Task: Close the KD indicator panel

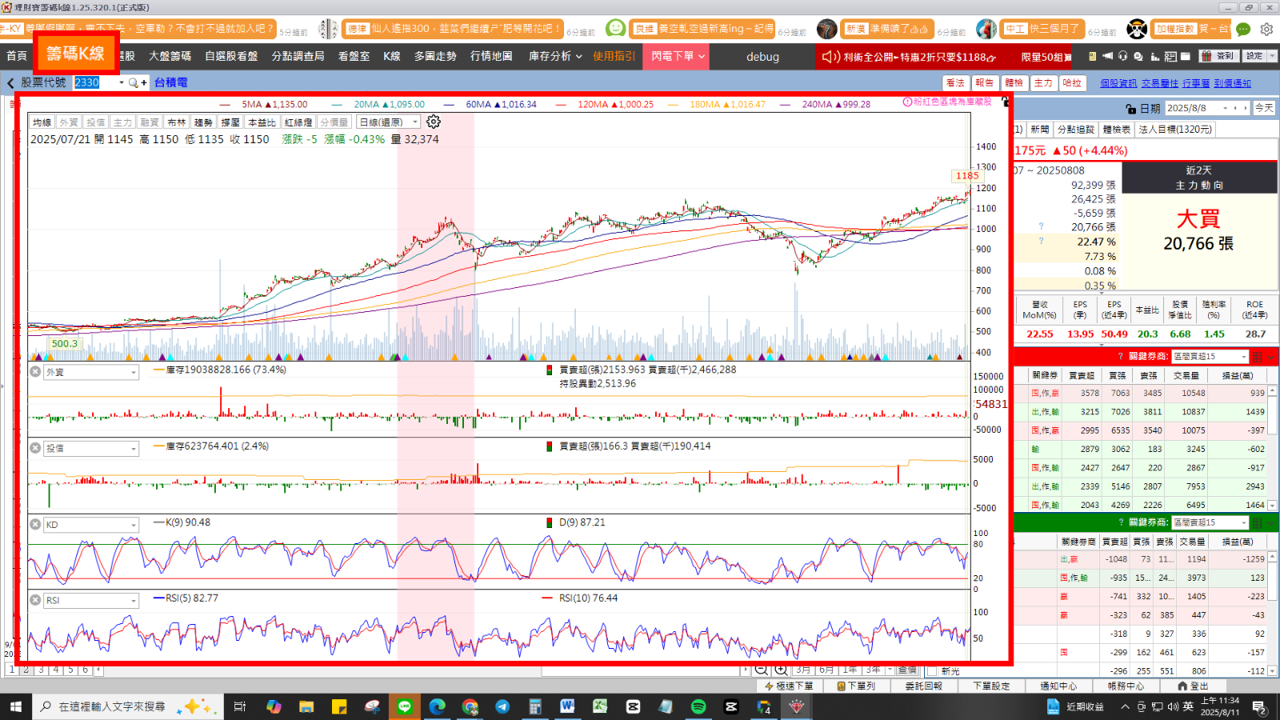Action: [x=35, y=524]
